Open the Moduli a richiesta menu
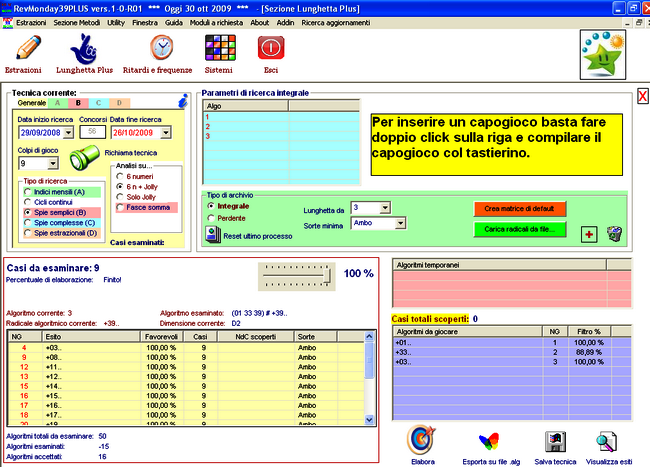The image size is (650, 467). tap(216, 23)
